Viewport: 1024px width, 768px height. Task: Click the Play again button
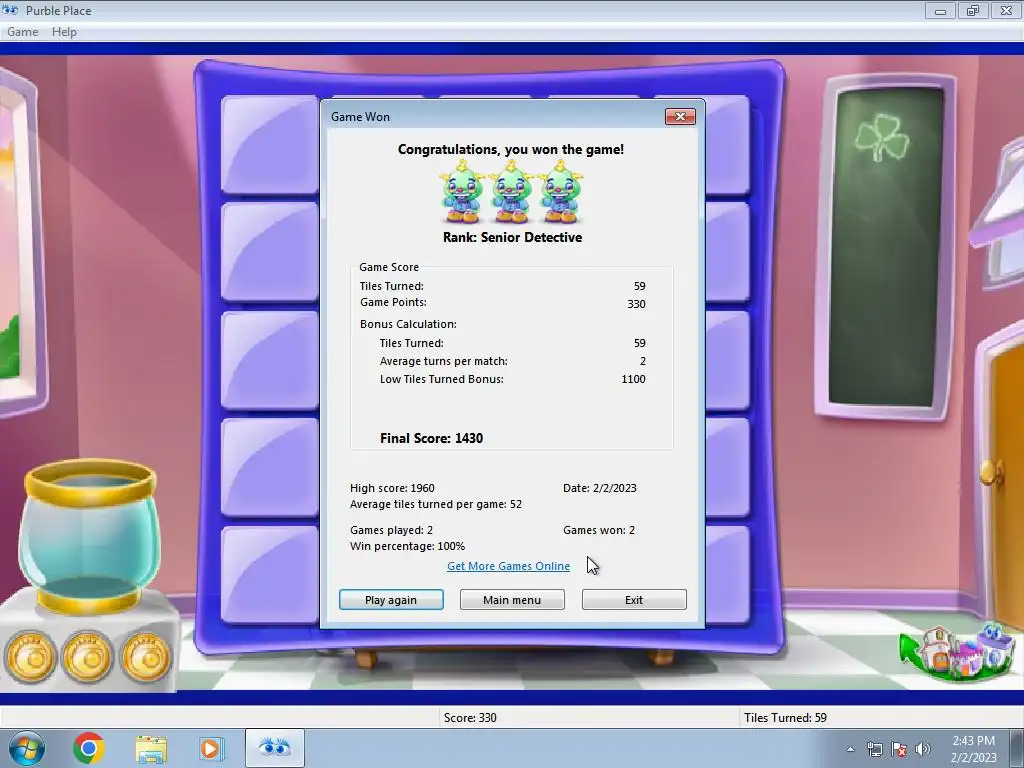[391, 600]
